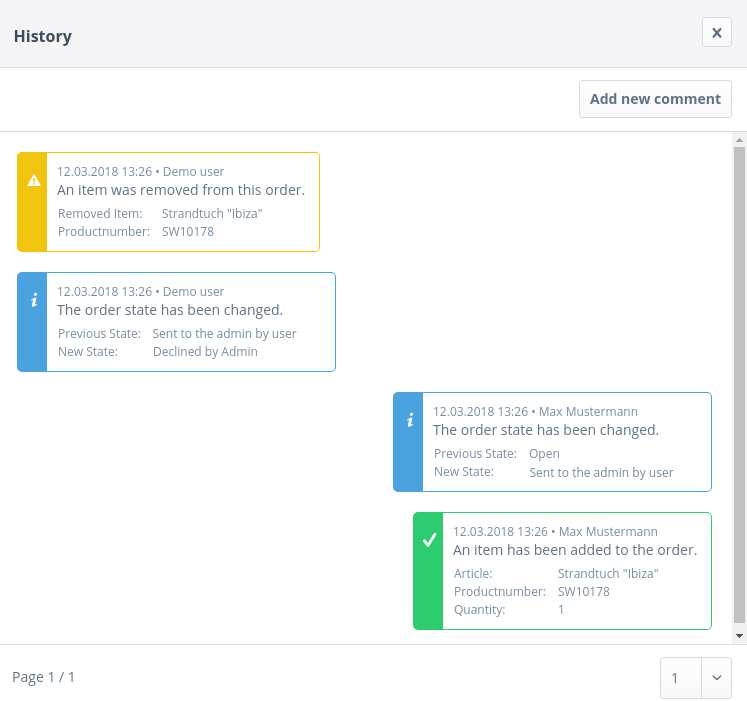Click the Removed Item Strandtuch "Ibiza" value

[x=212, y=213]
